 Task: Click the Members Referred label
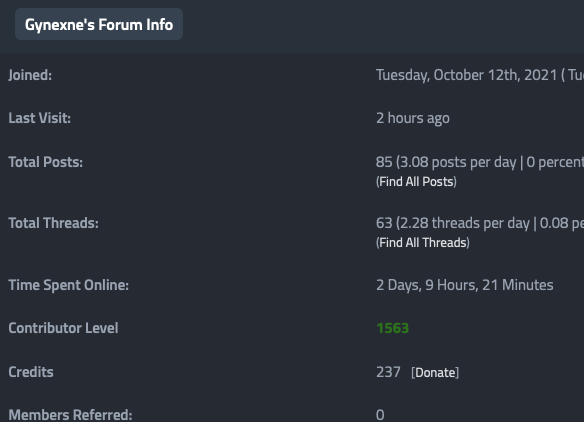click(x=70, y=415)
